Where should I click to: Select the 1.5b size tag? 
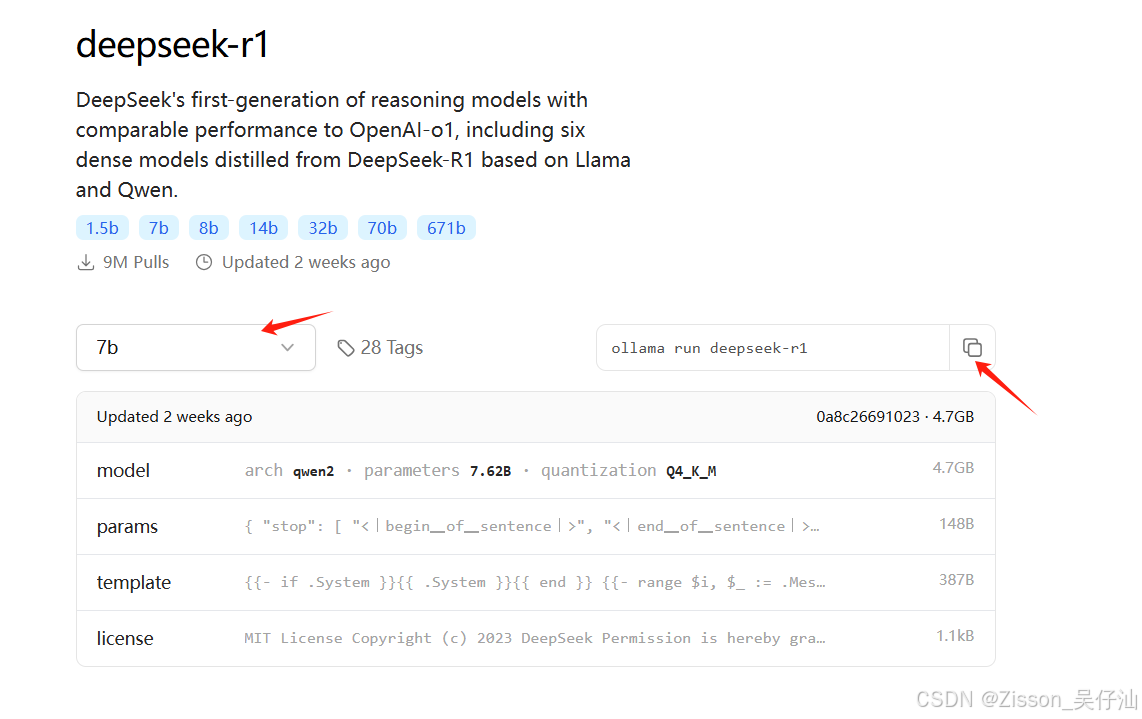tap(102, 228)
